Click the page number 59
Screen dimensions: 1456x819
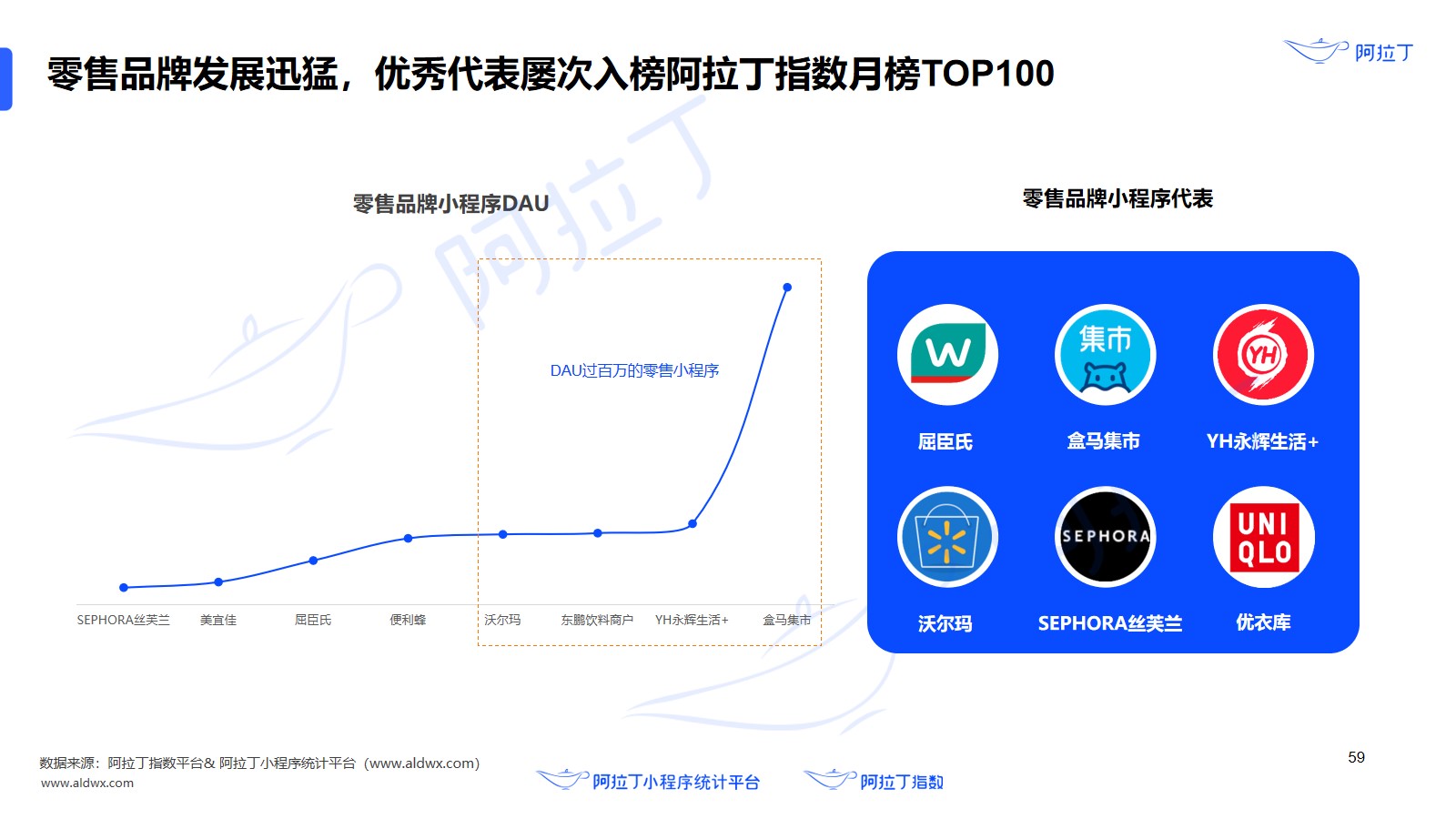tap(1356, 757)
